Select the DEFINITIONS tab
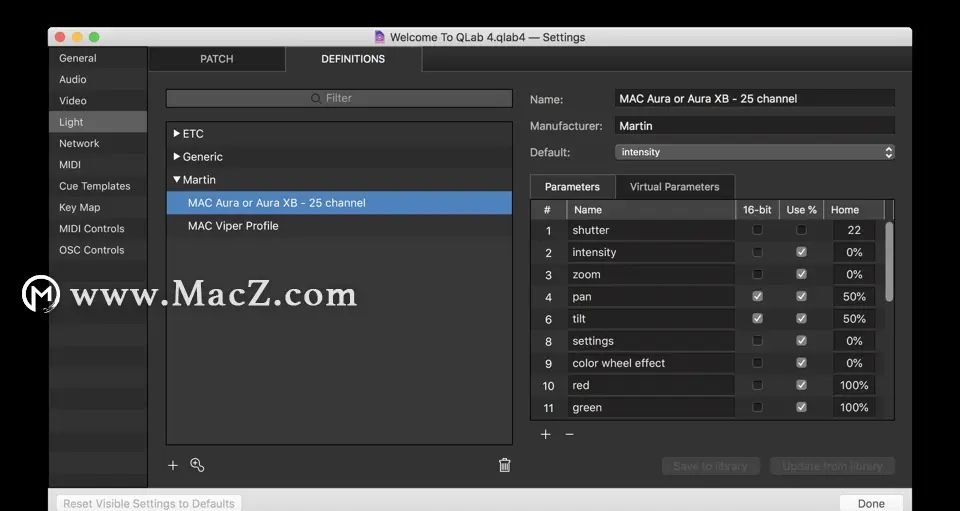Viewport: 960px width, 511px height. pos(353,59)
